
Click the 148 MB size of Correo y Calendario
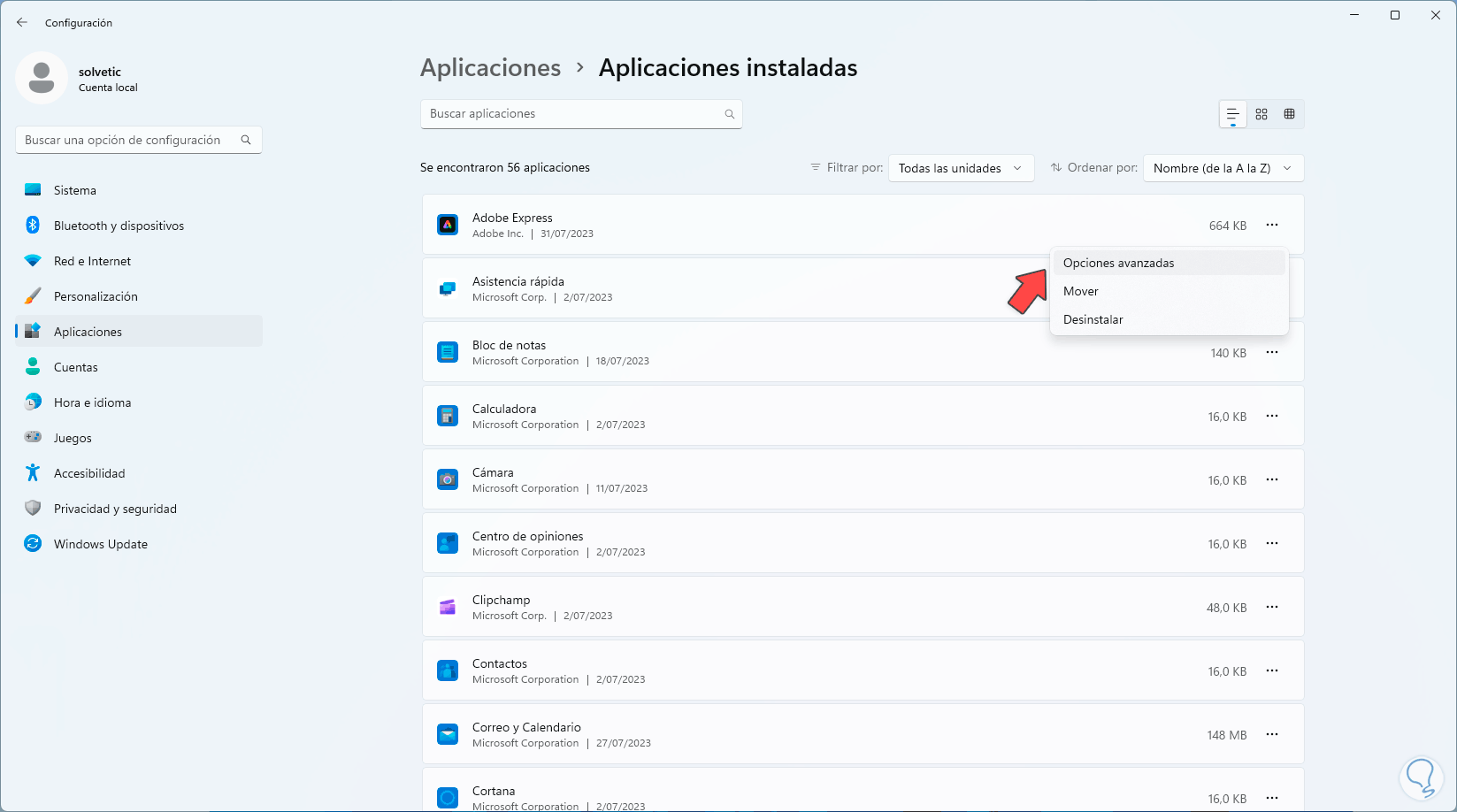[1227, 735]
